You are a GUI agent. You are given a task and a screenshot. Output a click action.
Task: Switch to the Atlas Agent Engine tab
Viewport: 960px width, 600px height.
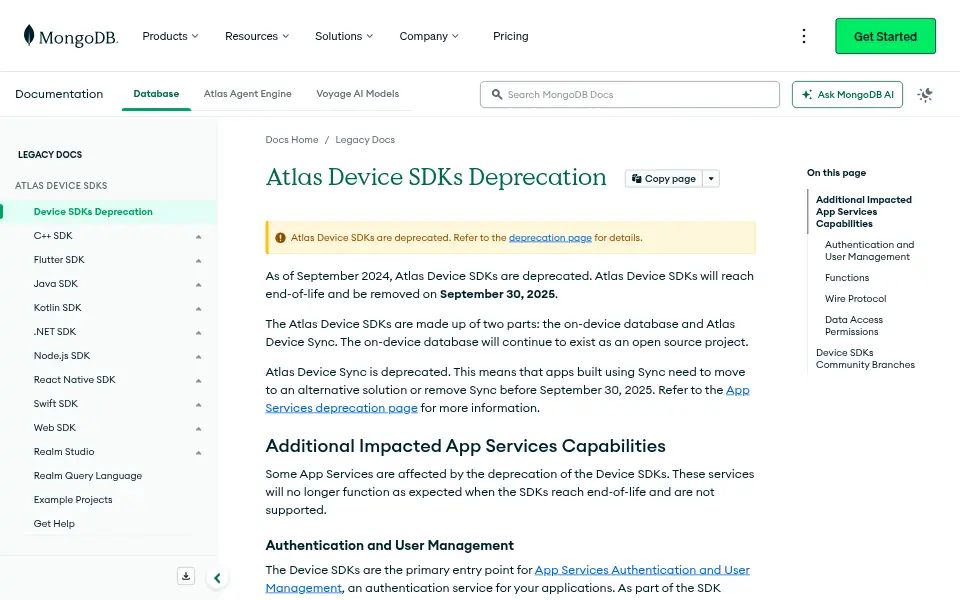[x=247, y=94]
